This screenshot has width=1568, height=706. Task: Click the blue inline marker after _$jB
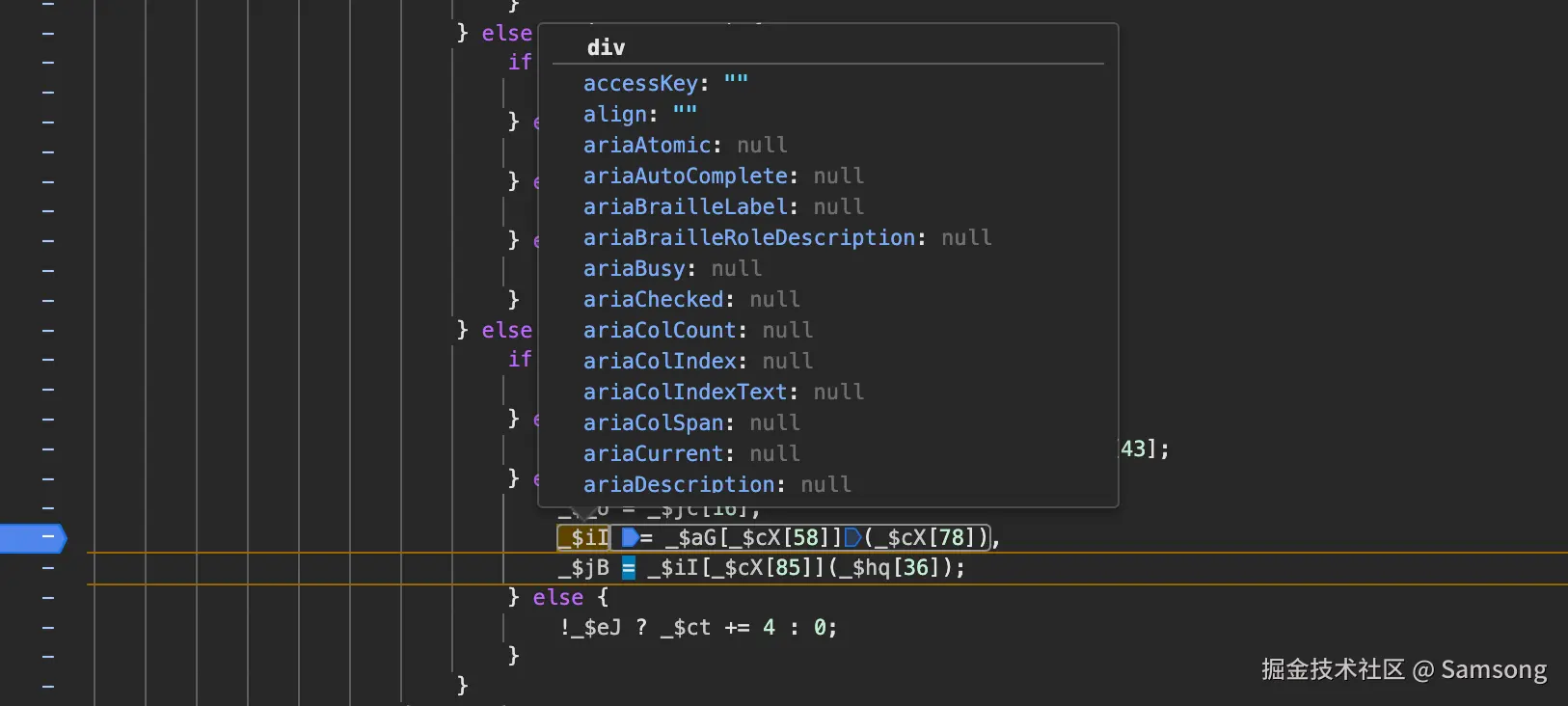tap(629, 568)
